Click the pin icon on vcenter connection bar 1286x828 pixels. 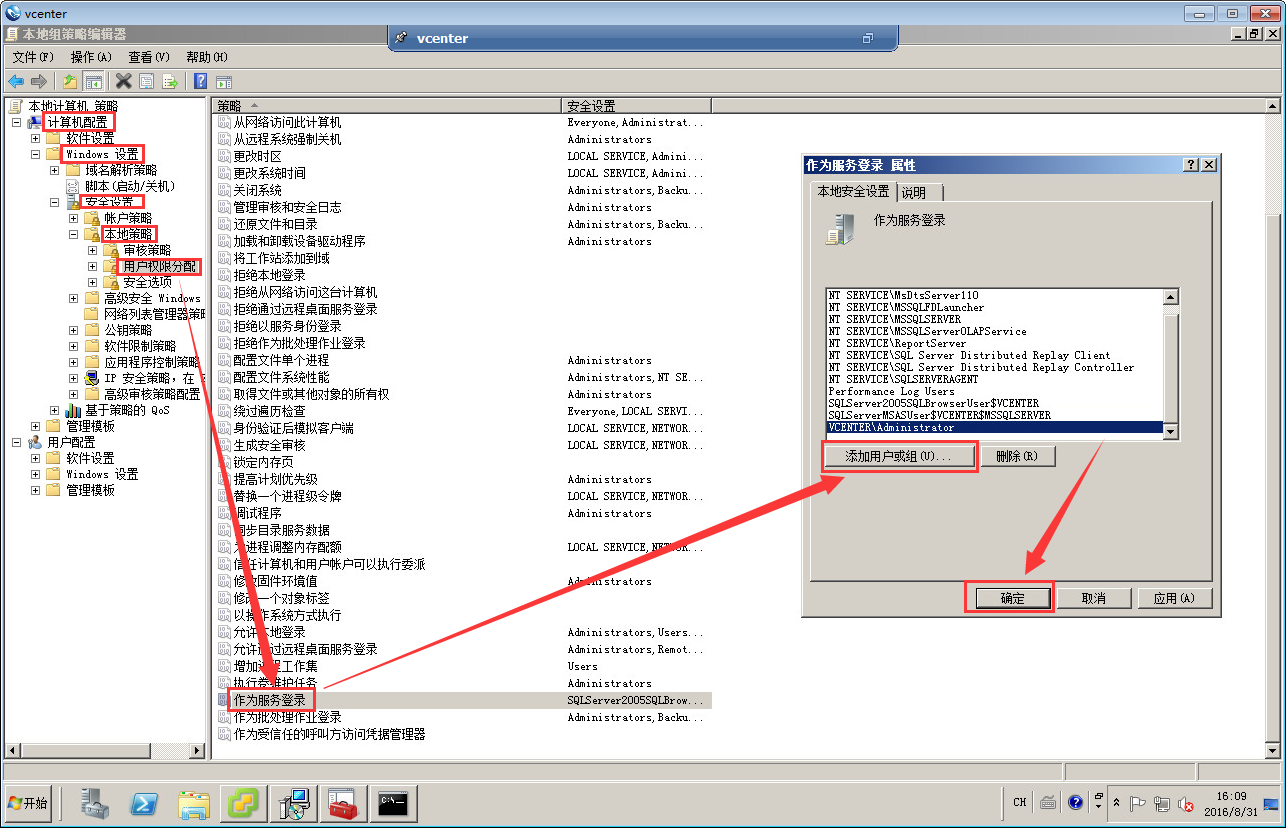[401, 38]
